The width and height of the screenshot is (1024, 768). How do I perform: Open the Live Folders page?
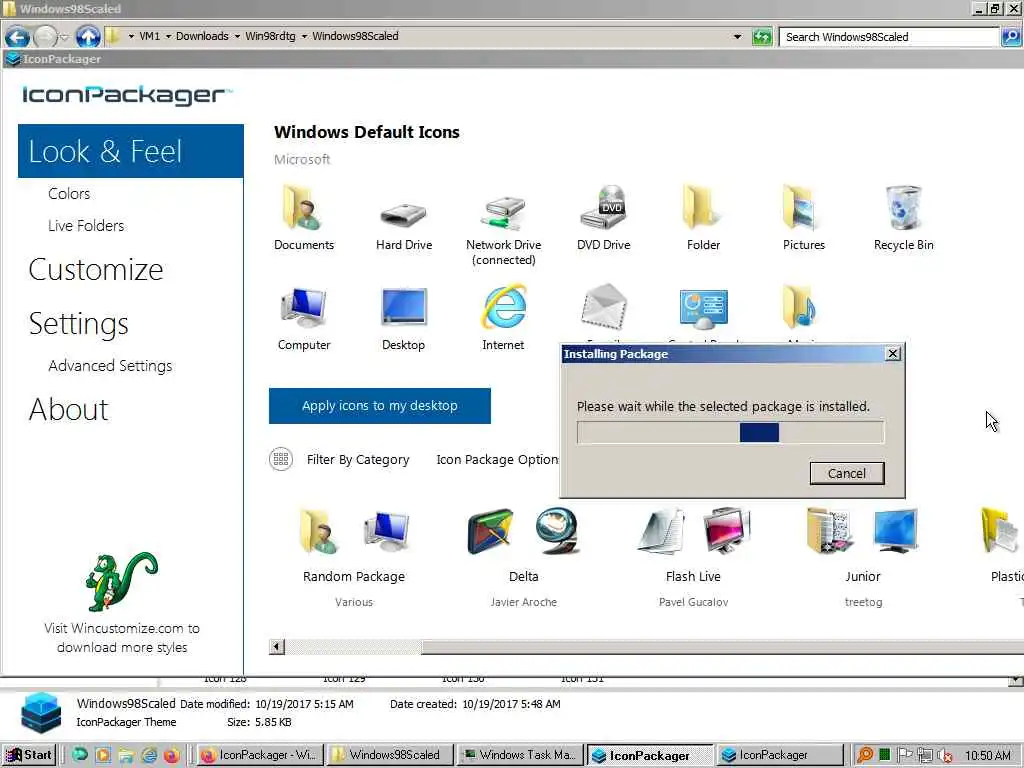[86, 225]
